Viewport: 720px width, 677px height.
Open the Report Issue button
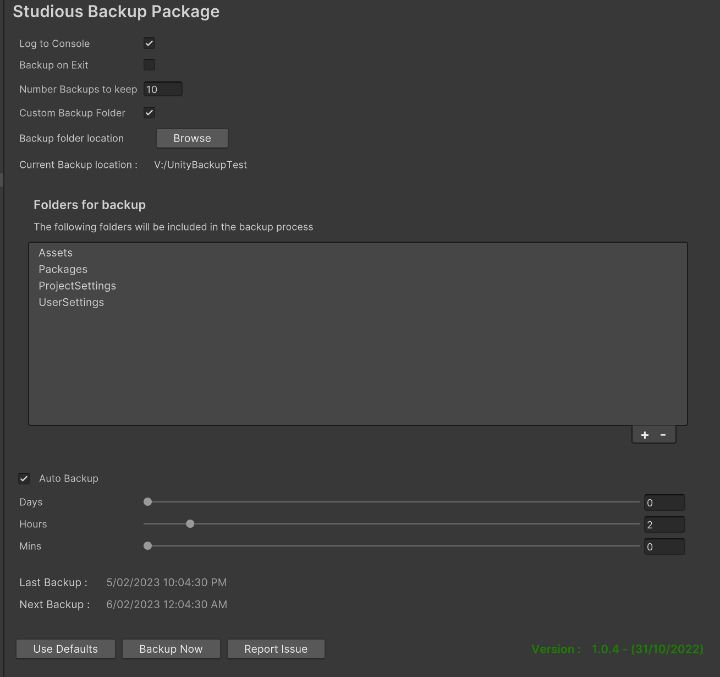pyautogui.click(x=276, y=649)
